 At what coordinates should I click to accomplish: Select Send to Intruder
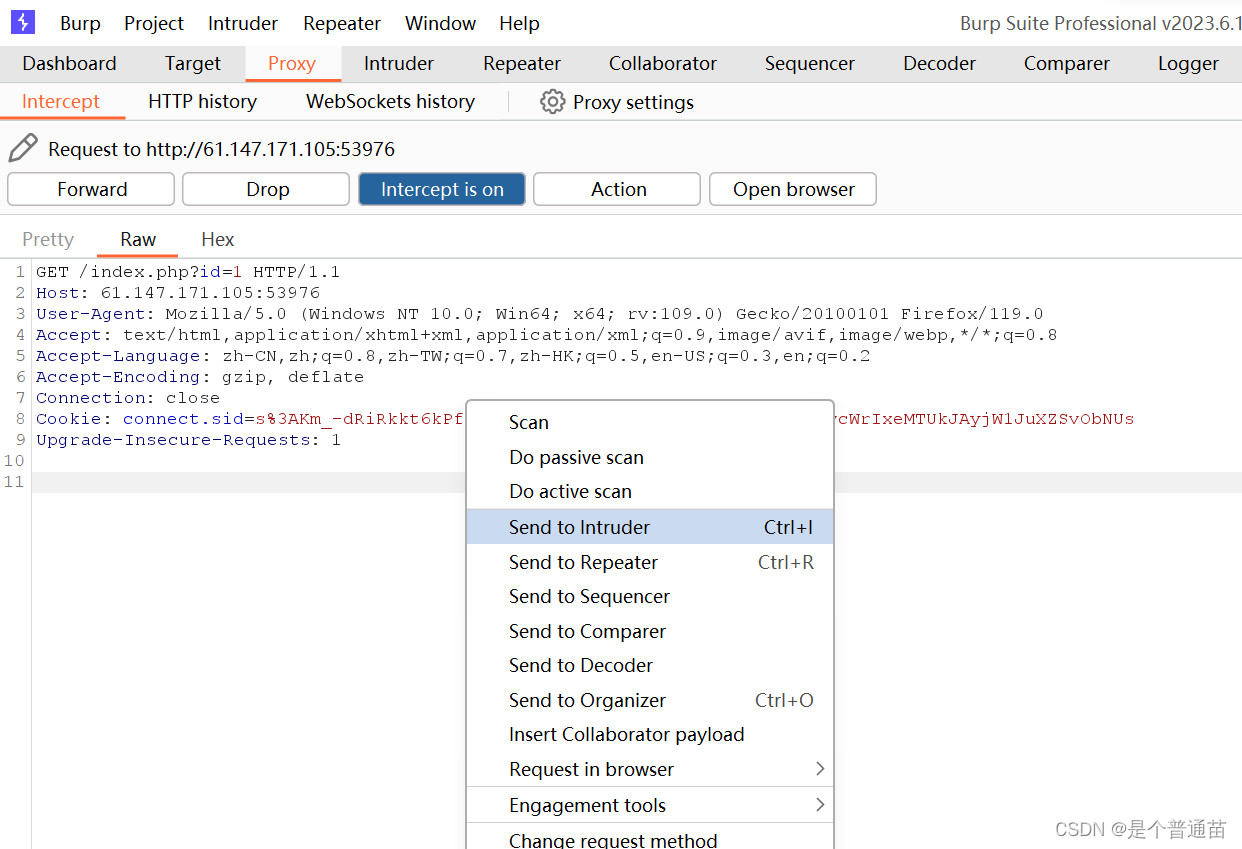click(x=650, y=527)
